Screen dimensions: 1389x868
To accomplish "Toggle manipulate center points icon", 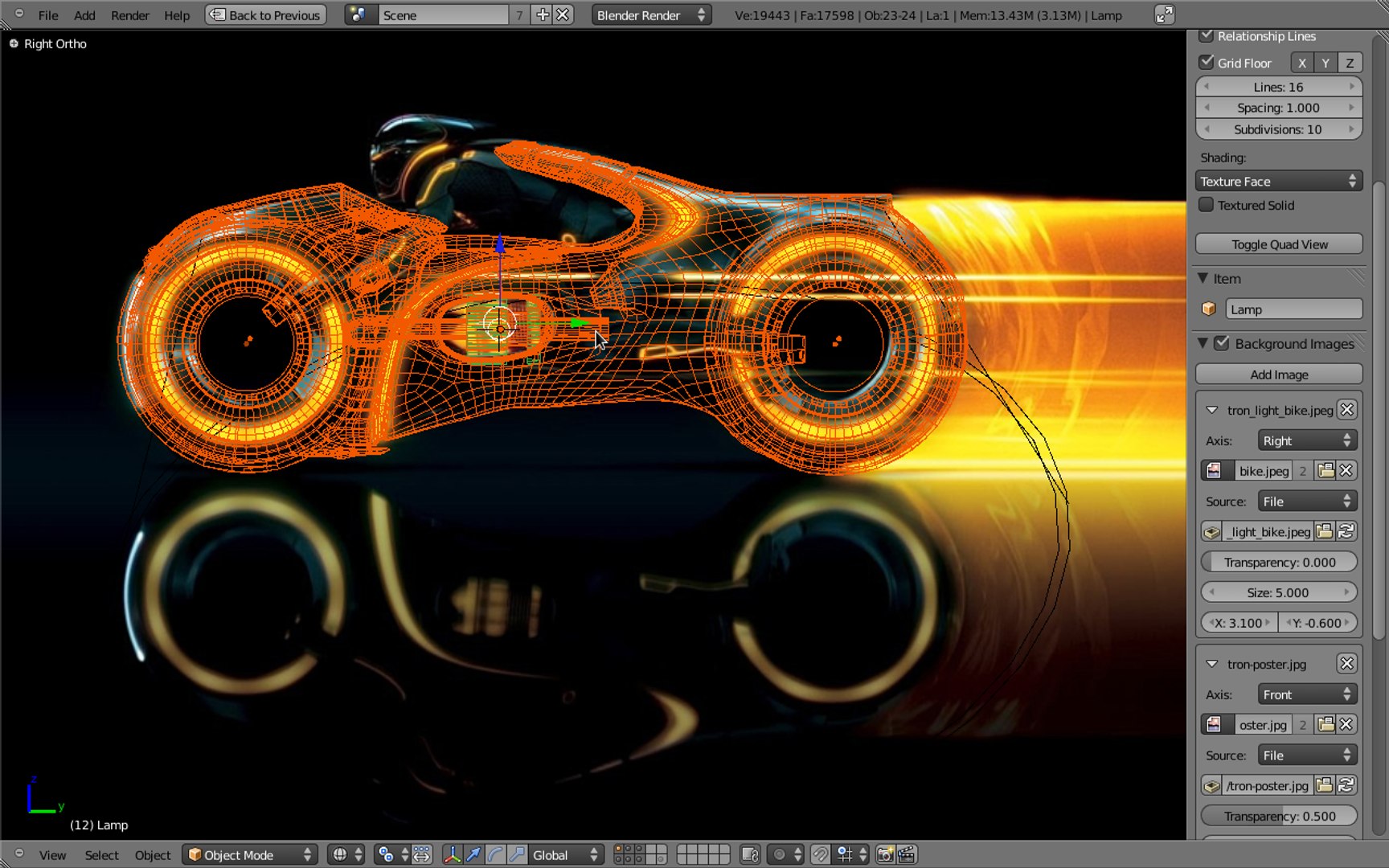I will pyautogui.click(x=423, y=854).
